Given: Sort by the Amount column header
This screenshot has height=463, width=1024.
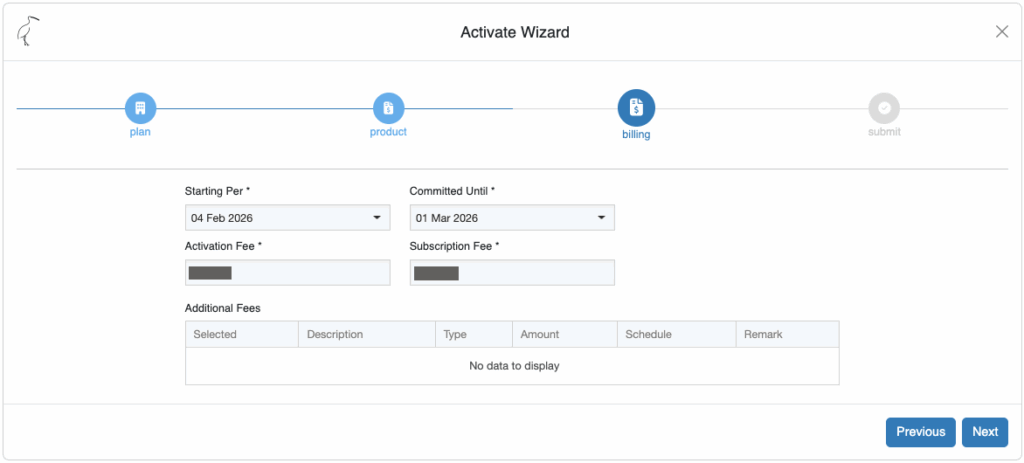Looking at the screenshot, I should 564,334.
